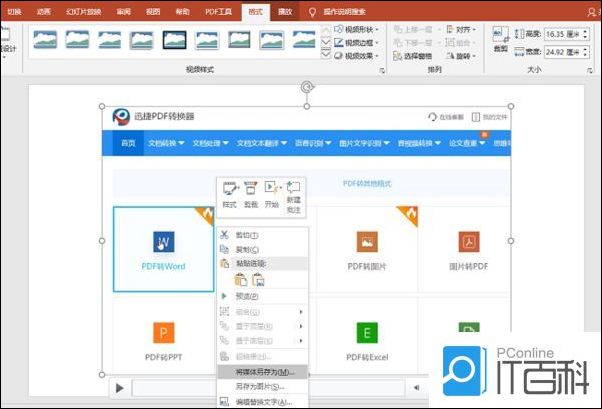
Task: Decrease the width value with the down arrow
Action: (x=585, y=55)
